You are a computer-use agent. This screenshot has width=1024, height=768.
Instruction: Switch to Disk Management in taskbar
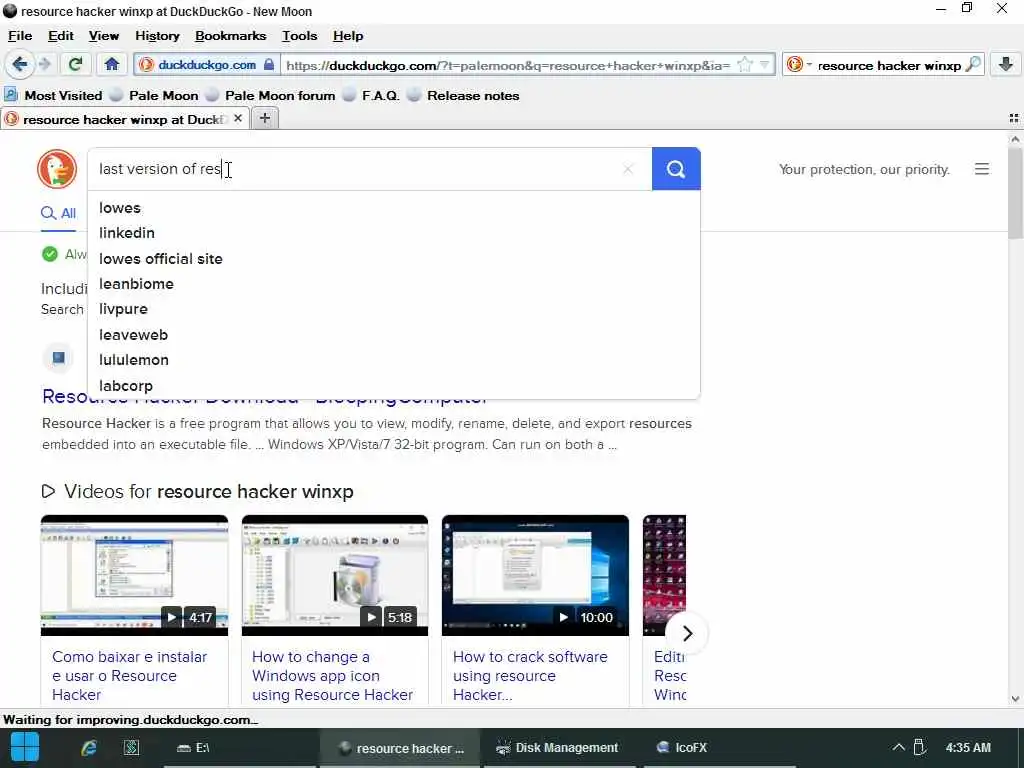(558, 748)
